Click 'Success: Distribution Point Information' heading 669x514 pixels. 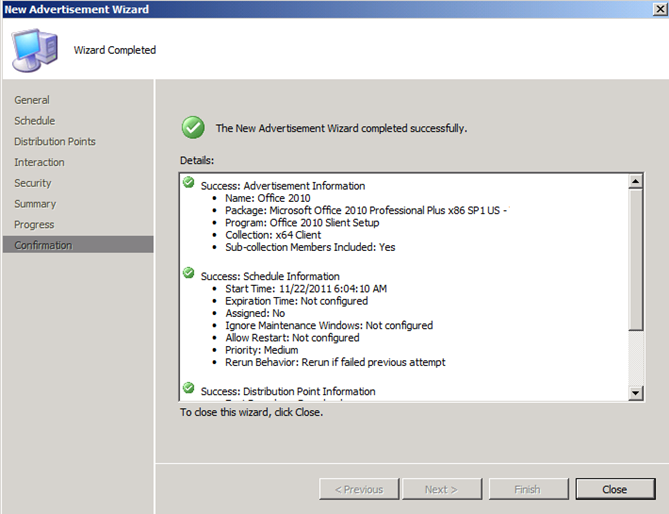[x=288, y=392]
